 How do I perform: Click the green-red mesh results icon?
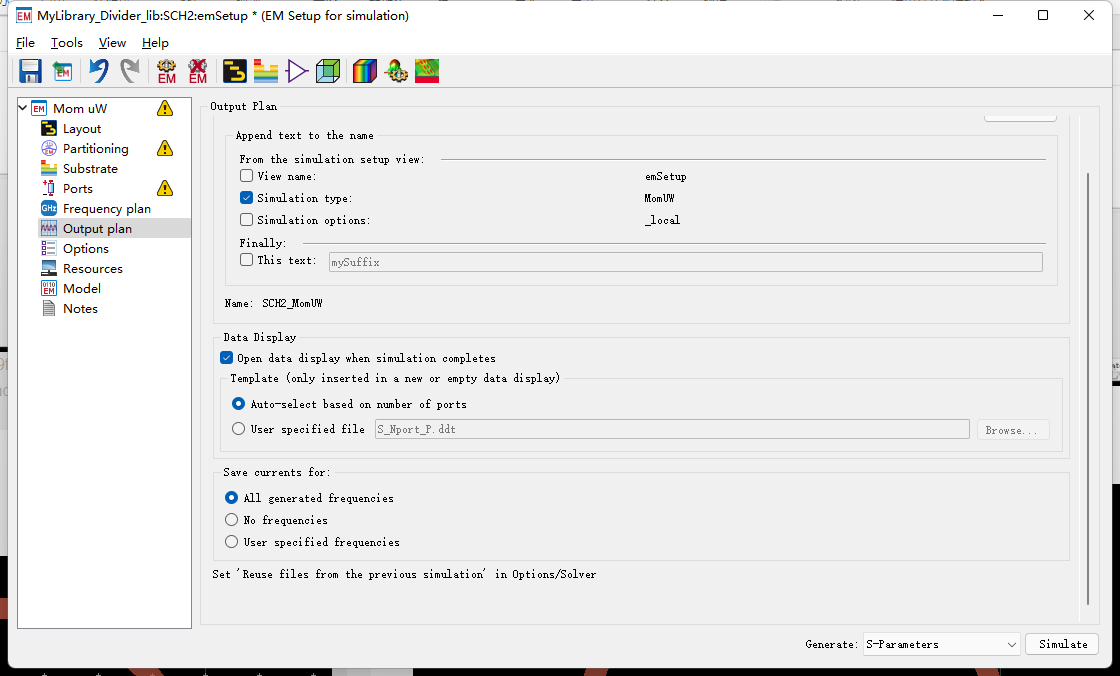pos(427,71)
